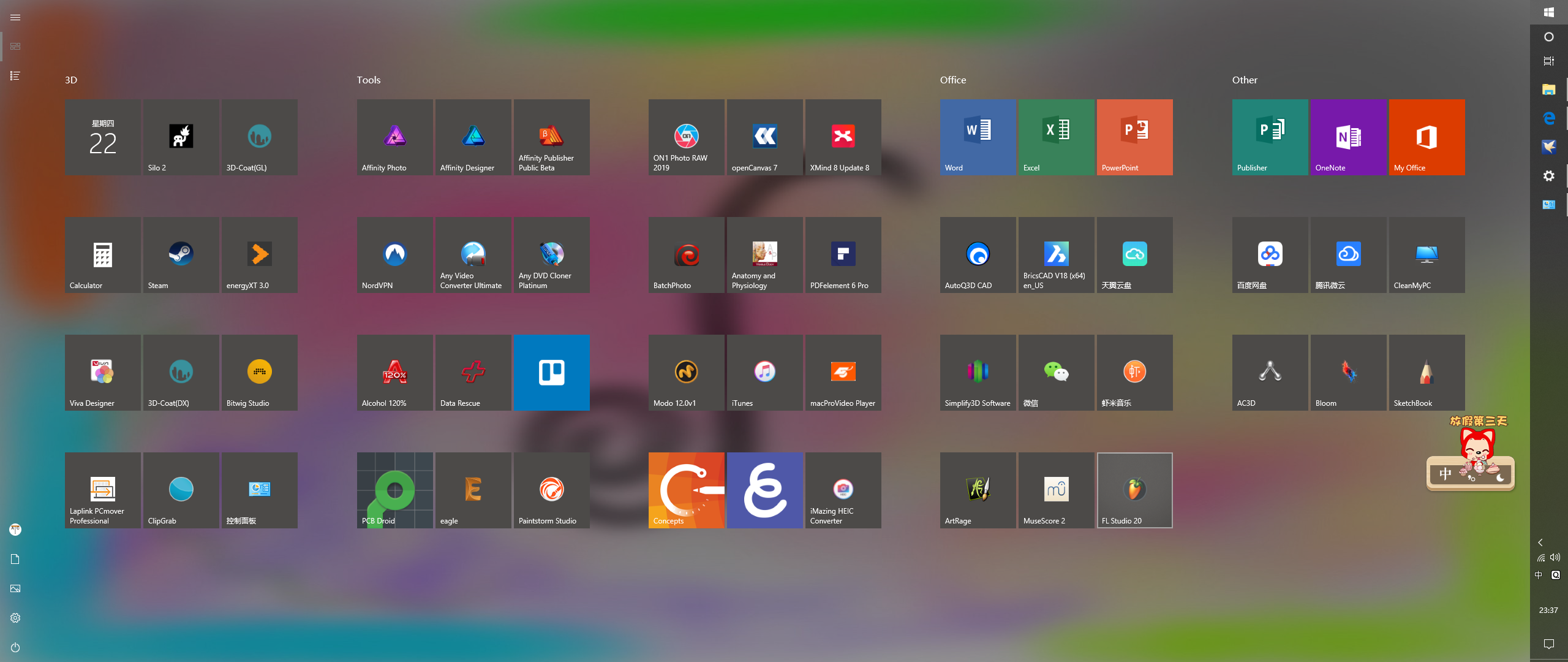Open the Silo 2 tile
Screen dimensions: 1568x662
click(181, 137)
